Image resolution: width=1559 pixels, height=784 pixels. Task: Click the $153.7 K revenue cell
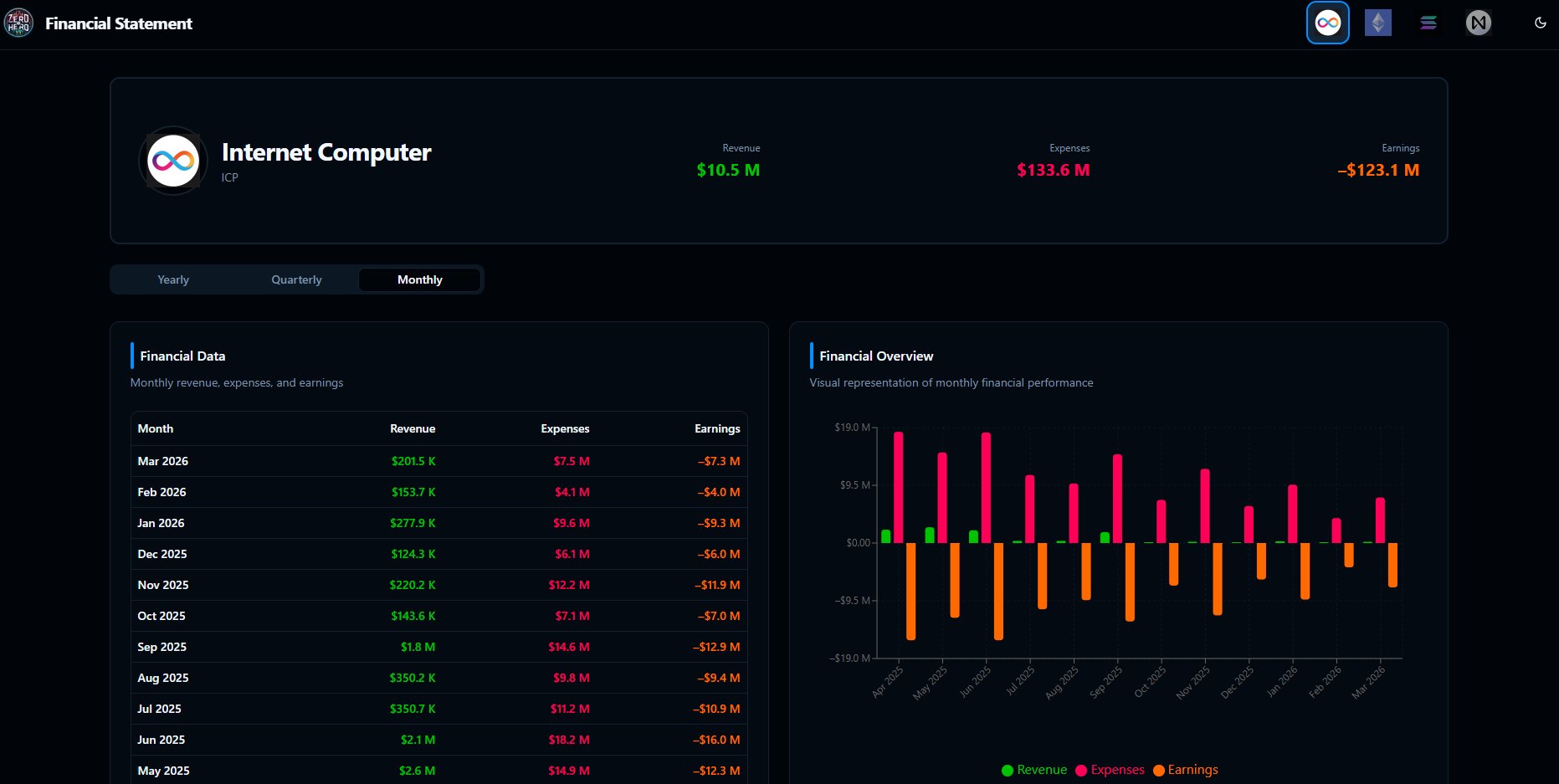click(413, 492)
